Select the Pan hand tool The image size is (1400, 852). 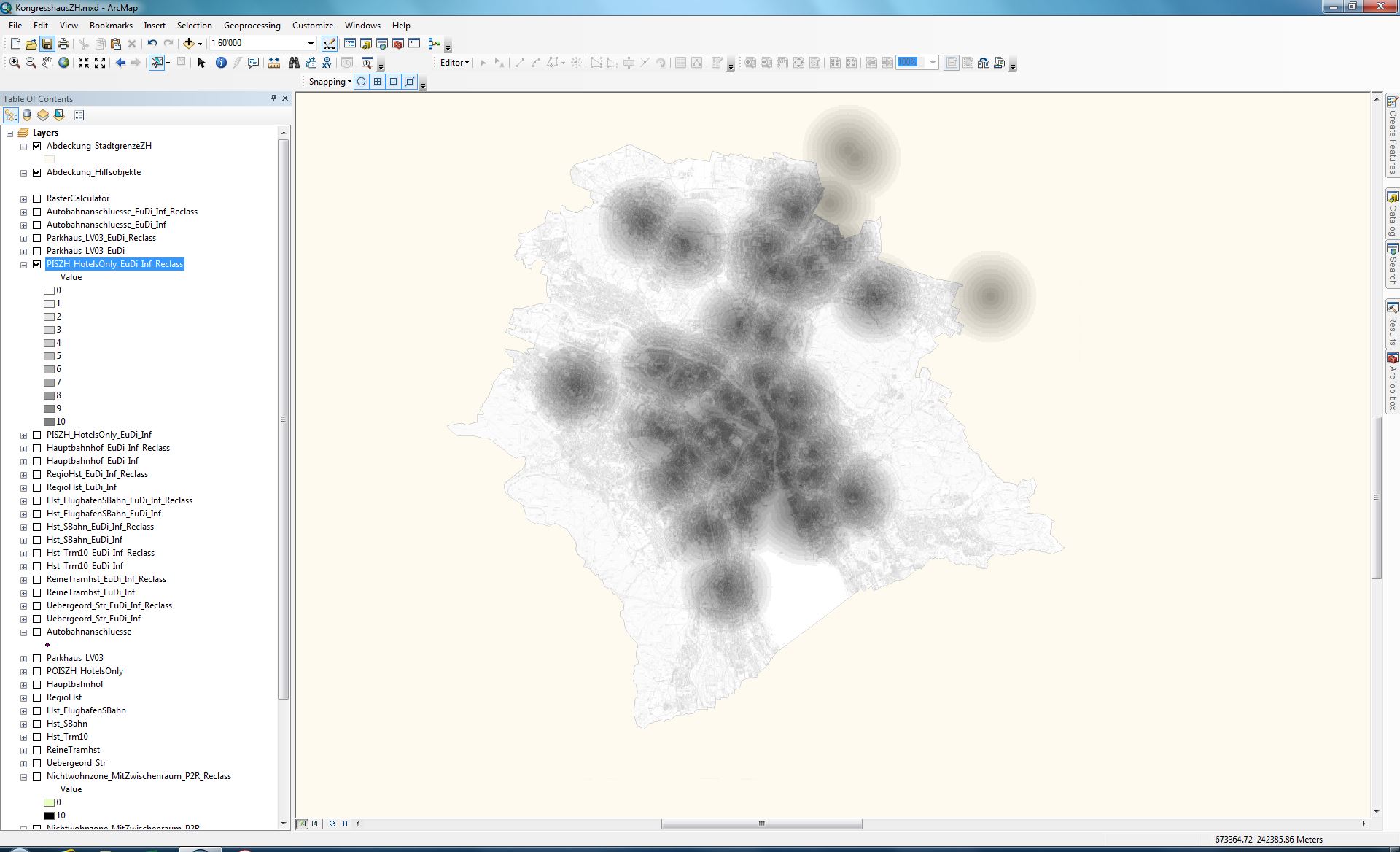click(x=47, y=63)
